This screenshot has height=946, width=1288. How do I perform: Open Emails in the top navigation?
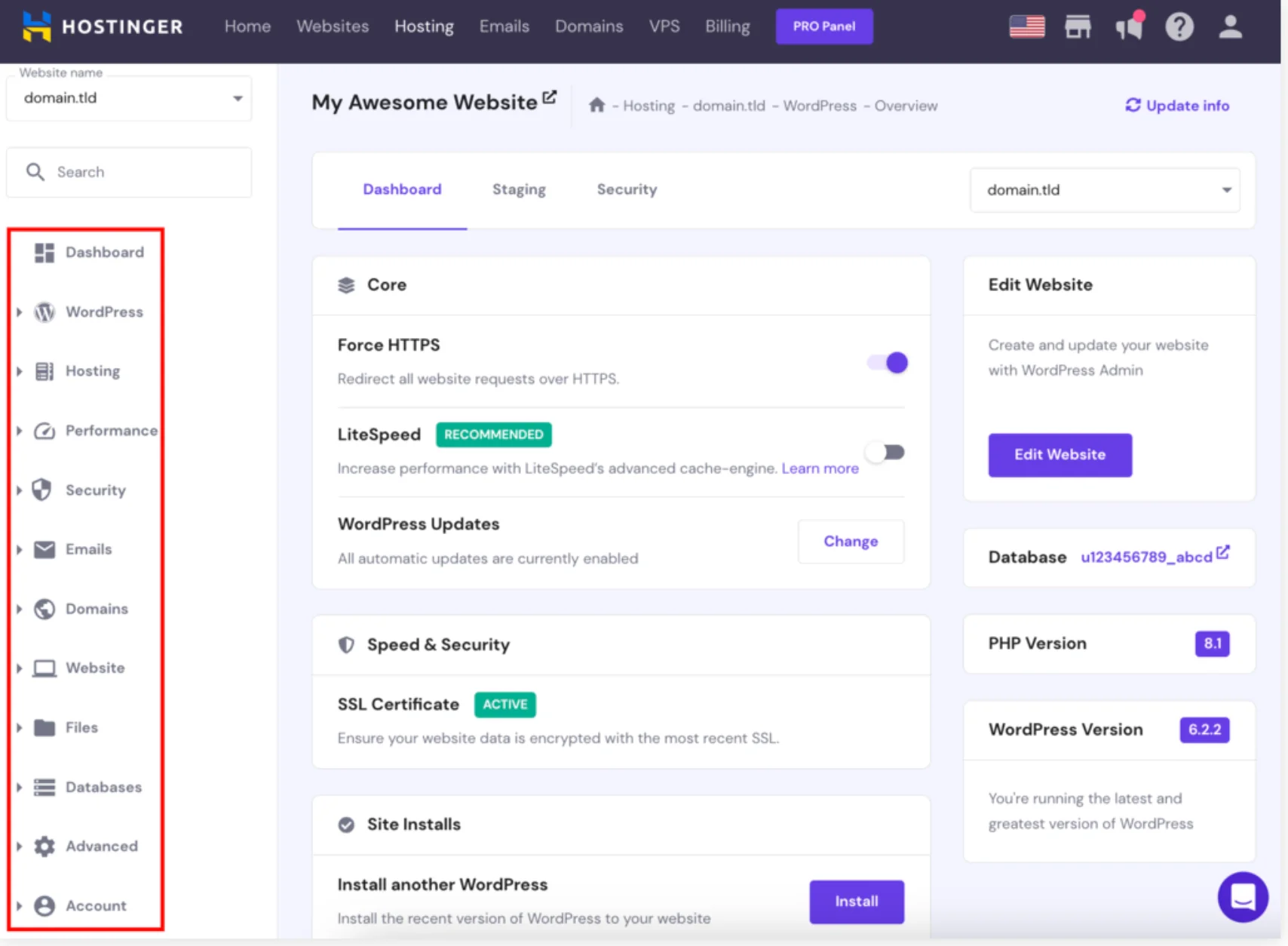(504, 26)
